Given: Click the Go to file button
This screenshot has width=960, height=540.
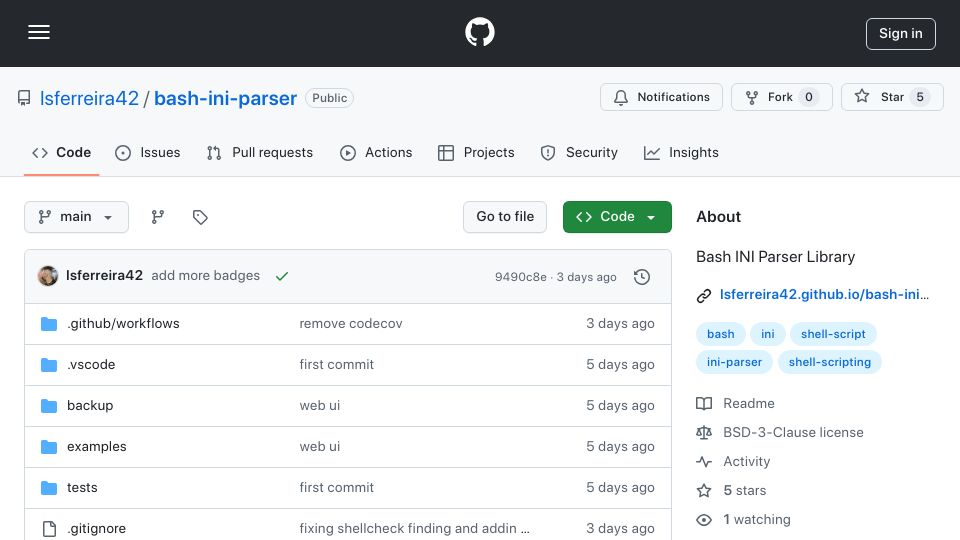Looking at the screenshot, I should [x=505, y=217].
